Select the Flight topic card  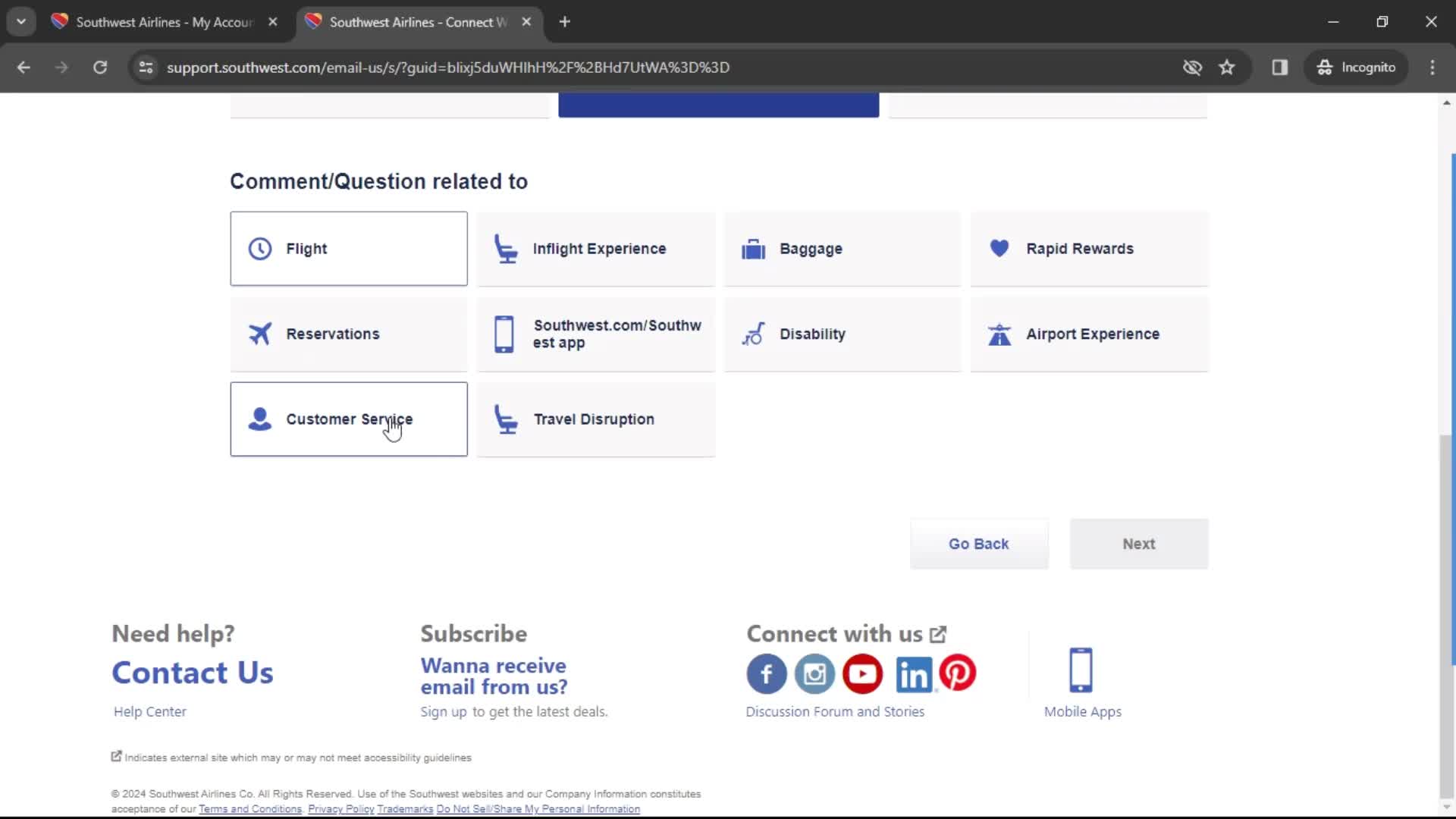tap(349, 249)
